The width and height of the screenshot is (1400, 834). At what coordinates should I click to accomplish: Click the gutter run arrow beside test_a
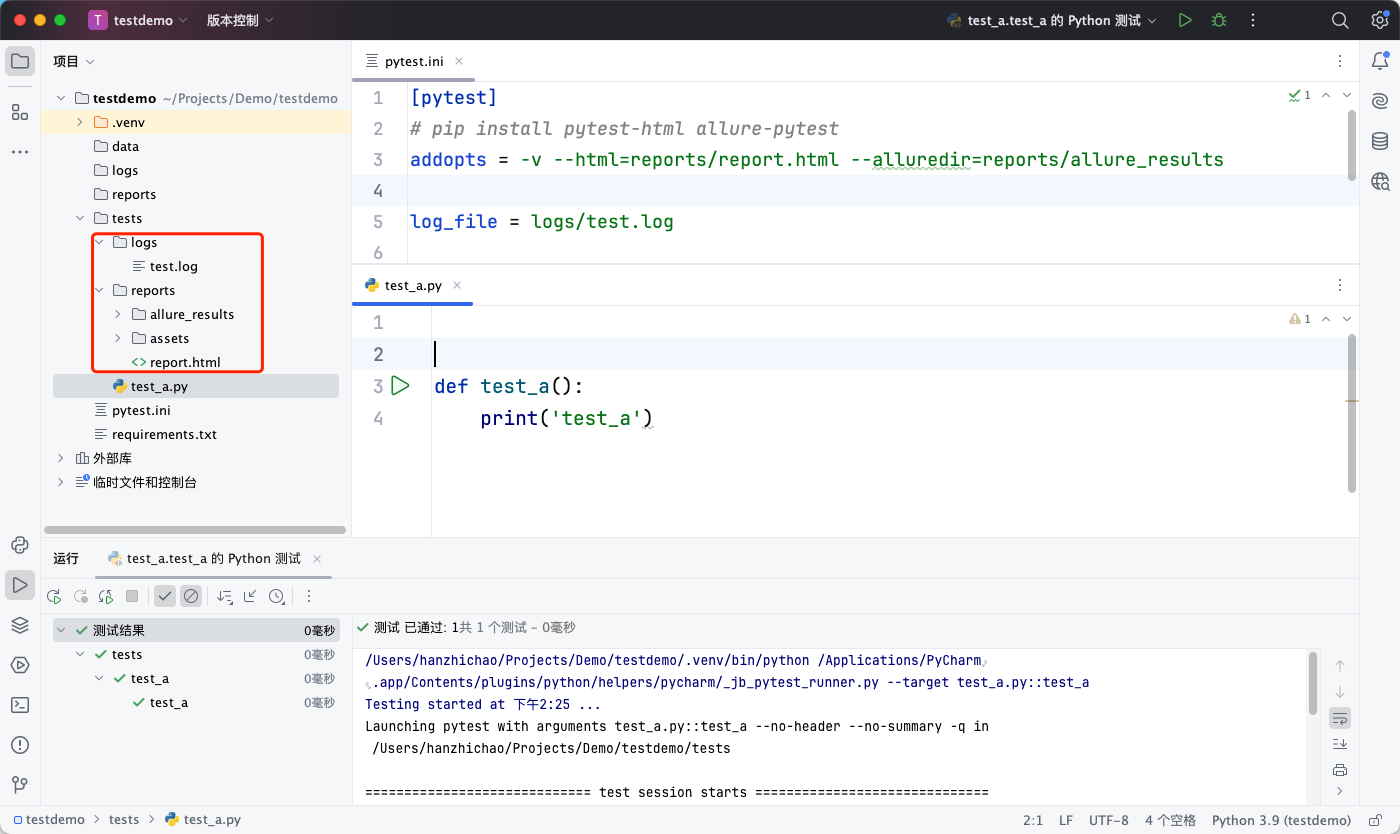coord(400,386)
